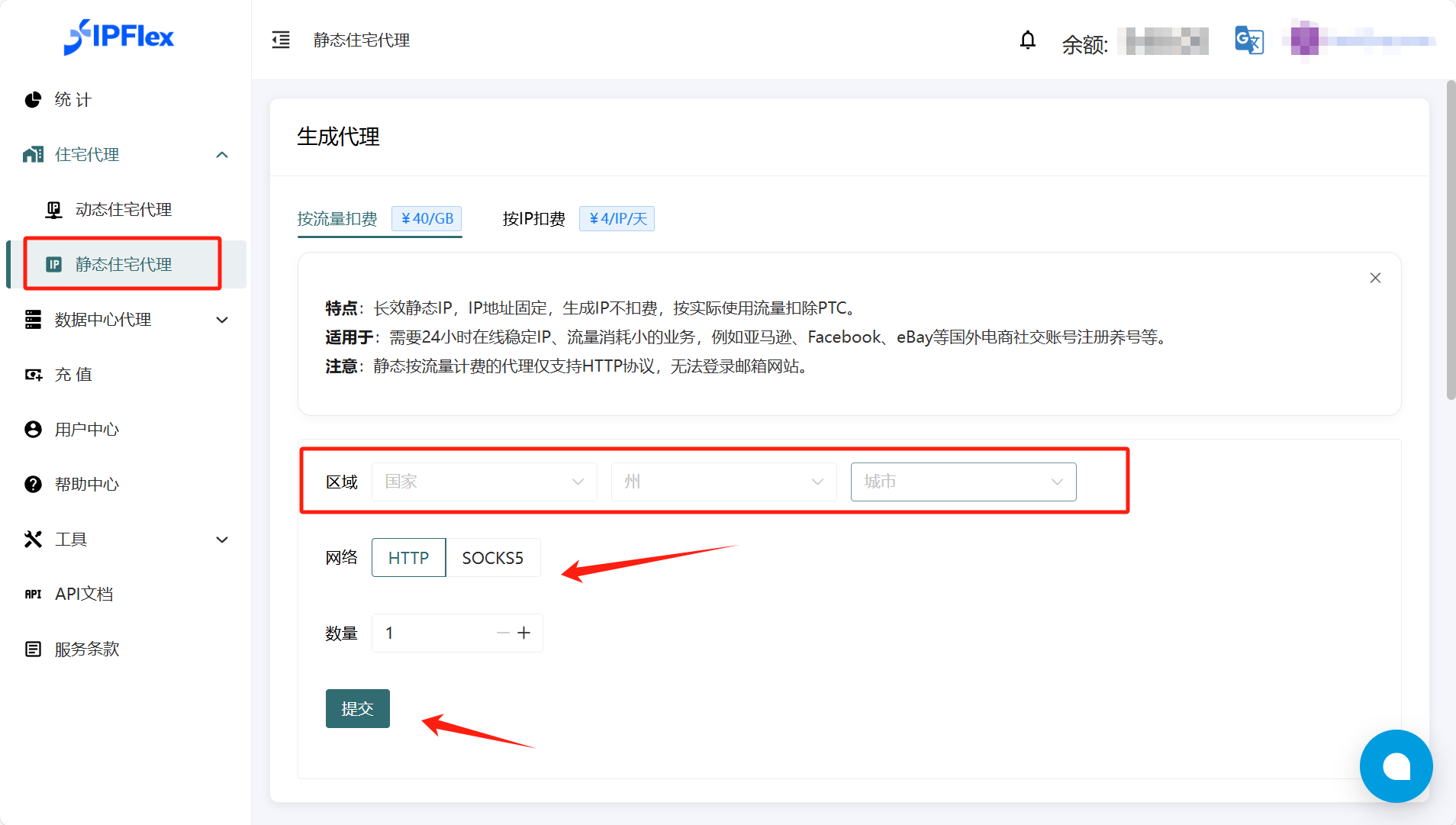Screen dimensions: 1456x825
Task: Click the notification bell icon
Action: pyautogui.click(x=1028, y=40)
